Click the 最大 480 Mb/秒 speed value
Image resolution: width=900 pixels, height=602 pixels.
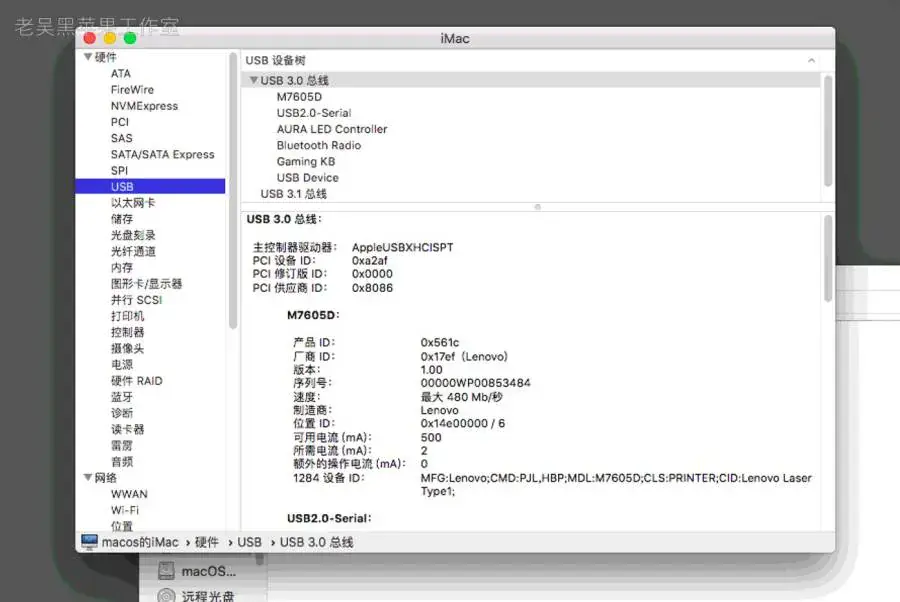(x=461, y=396)
